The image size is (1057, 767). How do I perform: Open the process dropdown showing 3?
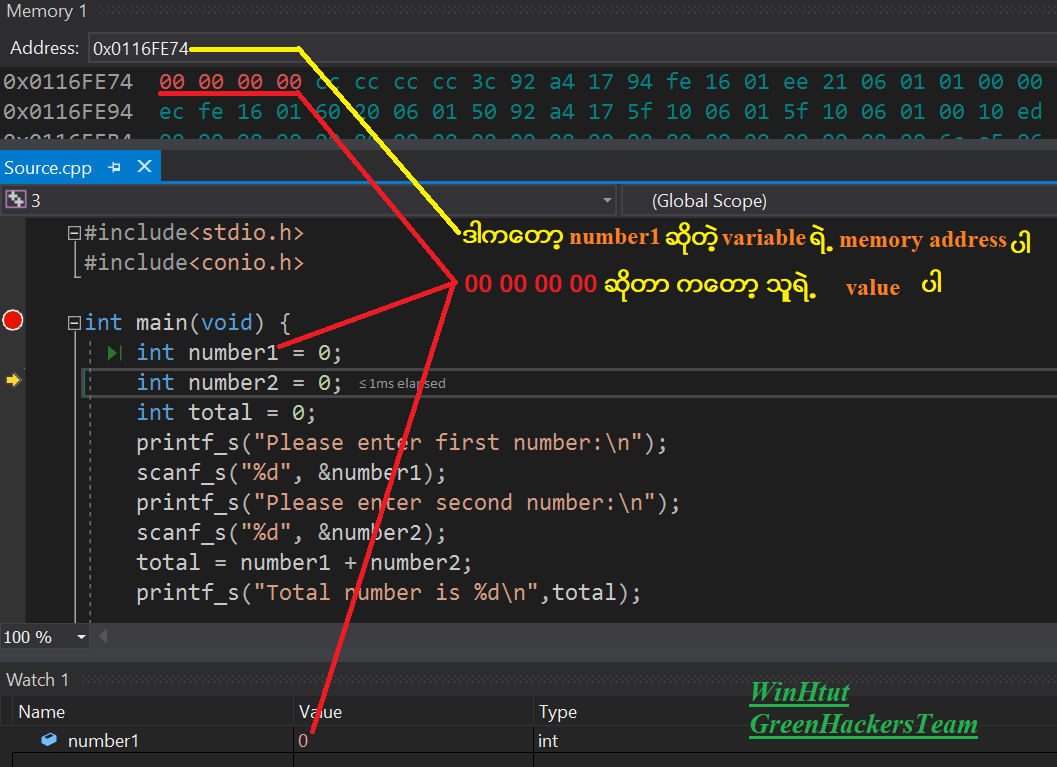point(609,200)
